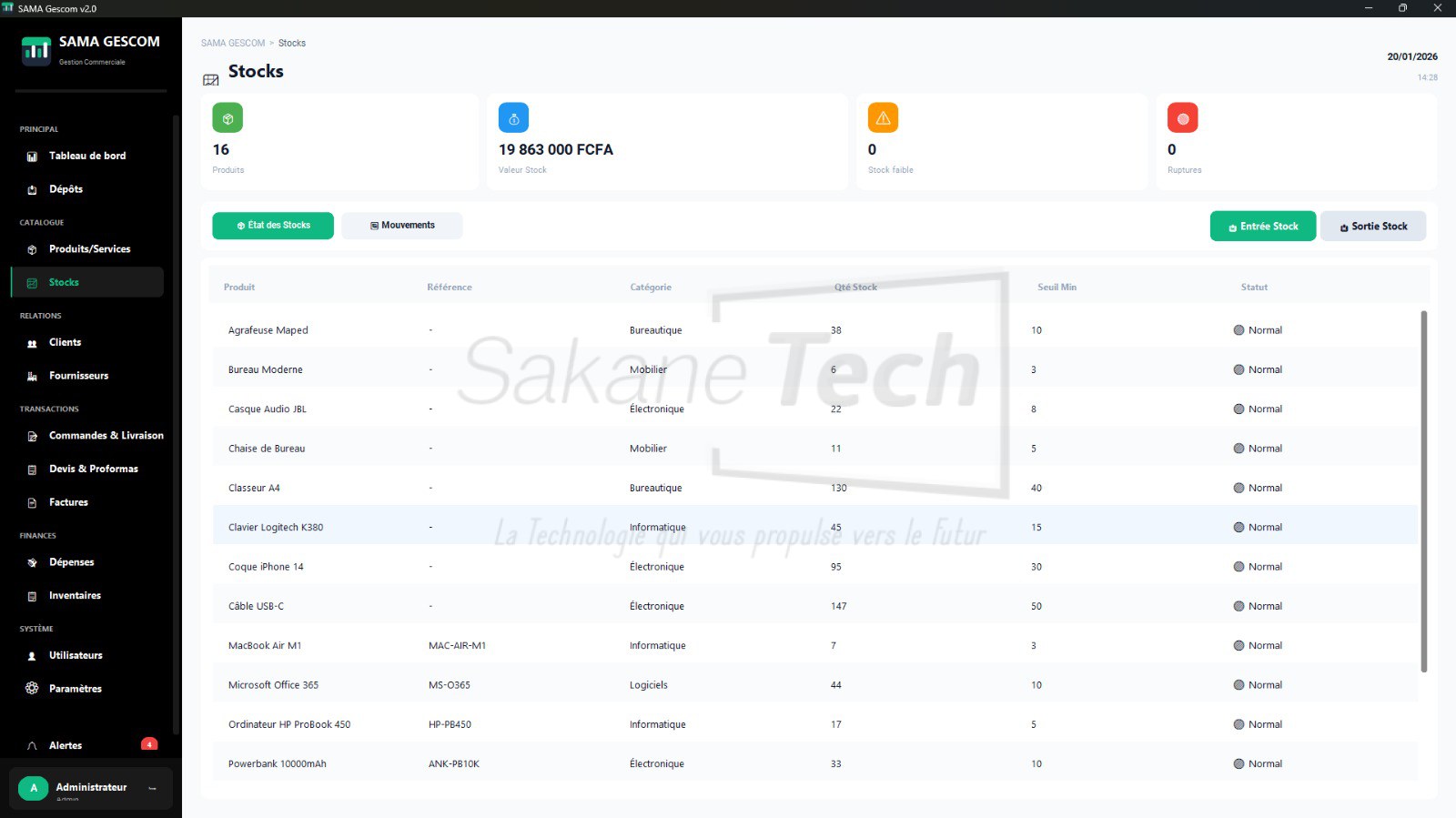Click the Devis & Proformas icon
The width and height of the screenshot is (1456, 818).
click(x=32, y=470)
